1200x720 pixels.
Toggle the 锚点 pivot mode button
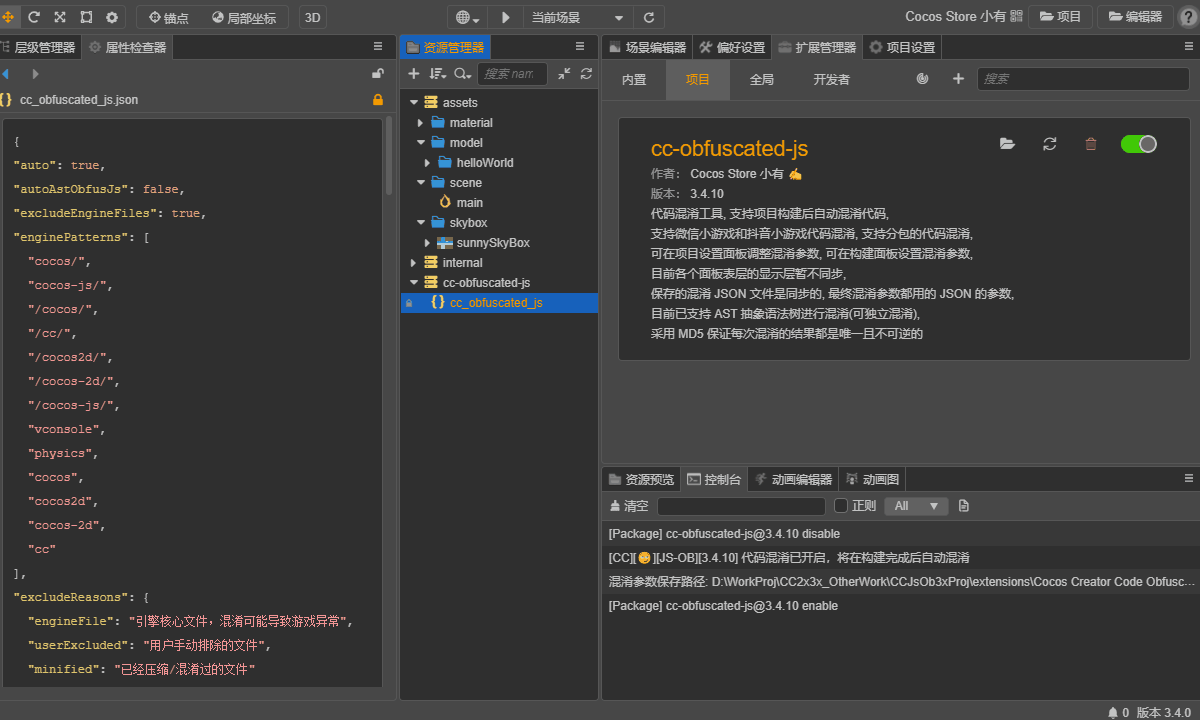(168, 17)
